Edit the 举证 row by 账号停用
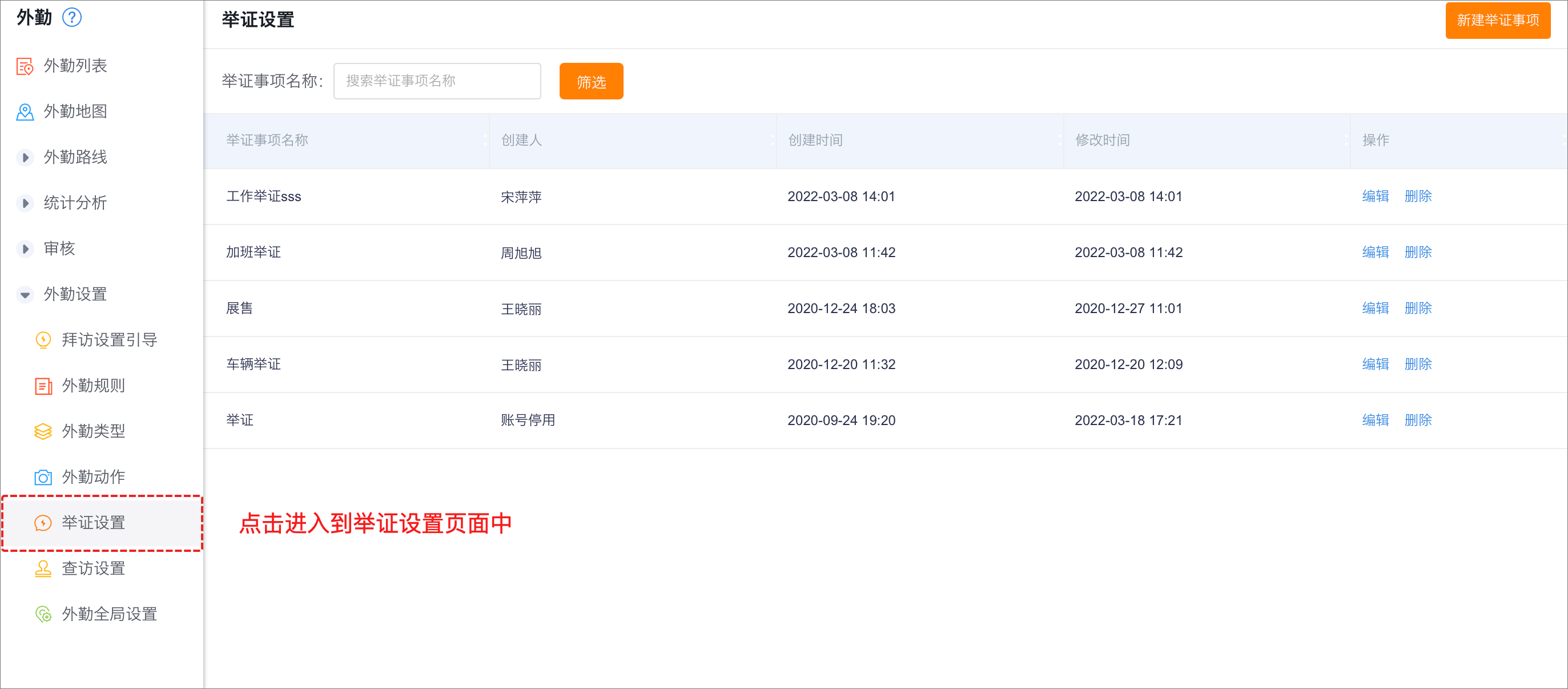 tap(1375, 420)
